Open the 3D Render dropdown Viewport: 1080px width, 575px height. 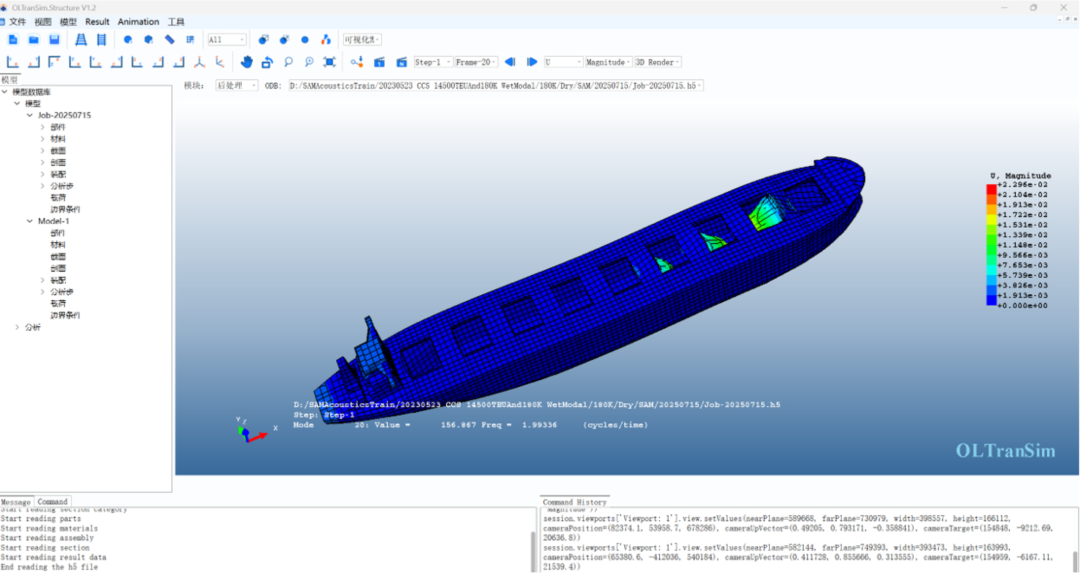click(658, 62)
